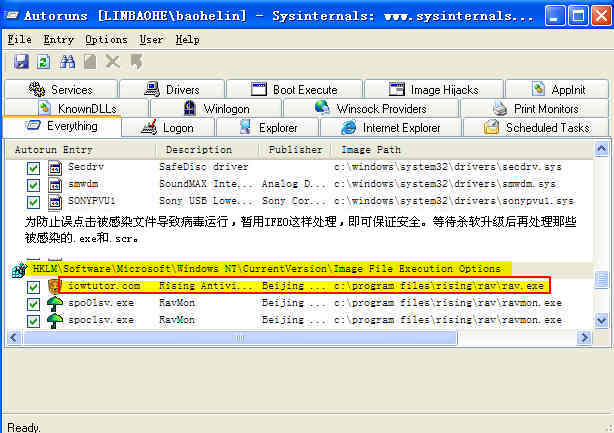Click the Refresh toolbar icon
This screenshot has height=433, width=614.
[43, 62]
